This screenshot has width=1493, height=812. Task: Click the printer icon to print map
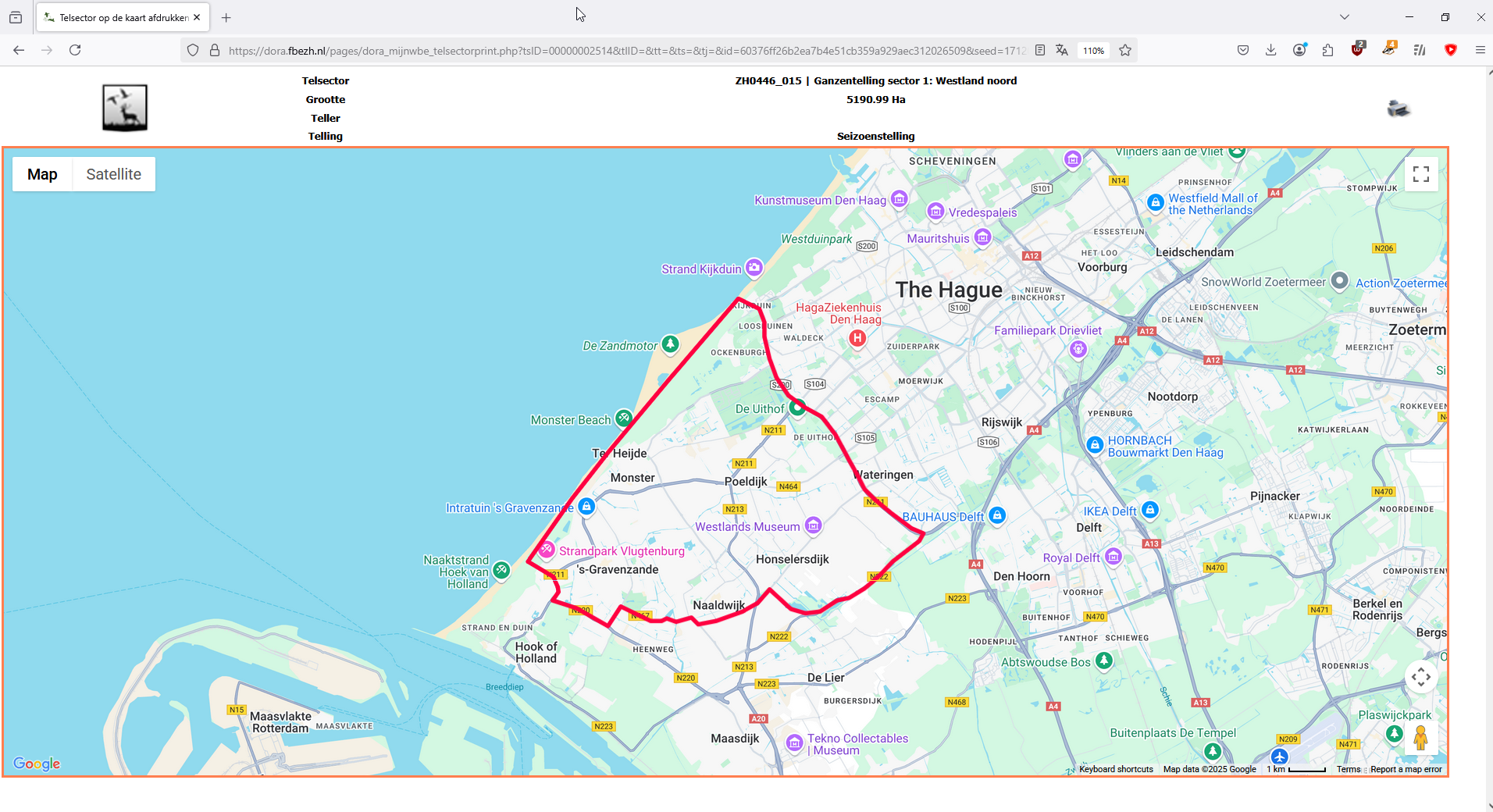click(1398, 109)
